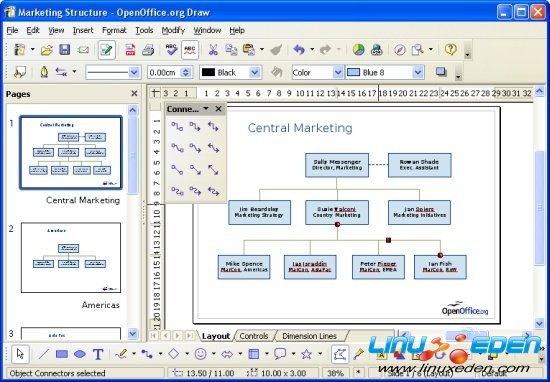
Task: Select the Rectangle drawing tool
Action: [62, 354]
